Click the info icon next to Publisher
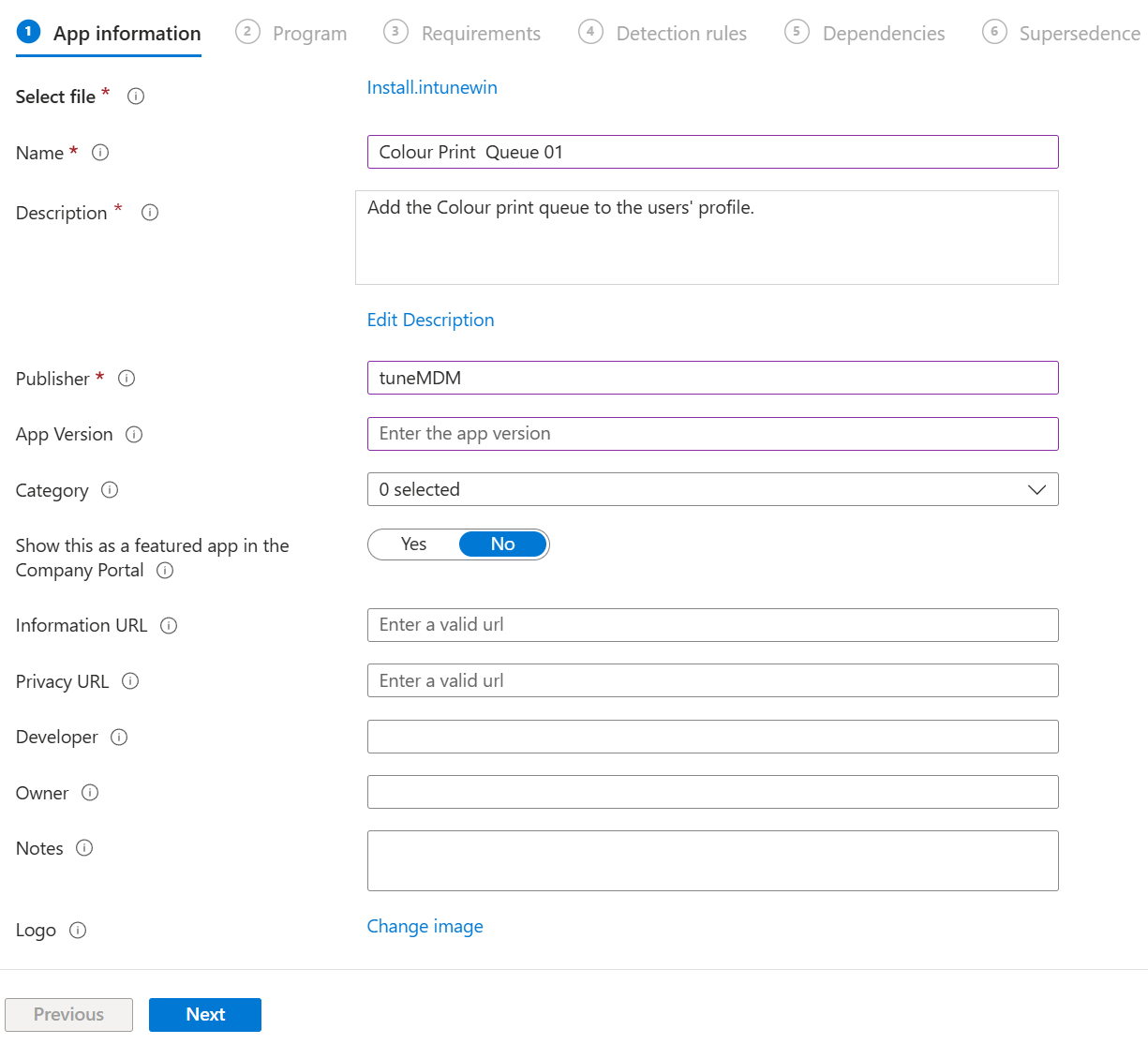This screenshot has width=1148, height=1044. [127, 379]
